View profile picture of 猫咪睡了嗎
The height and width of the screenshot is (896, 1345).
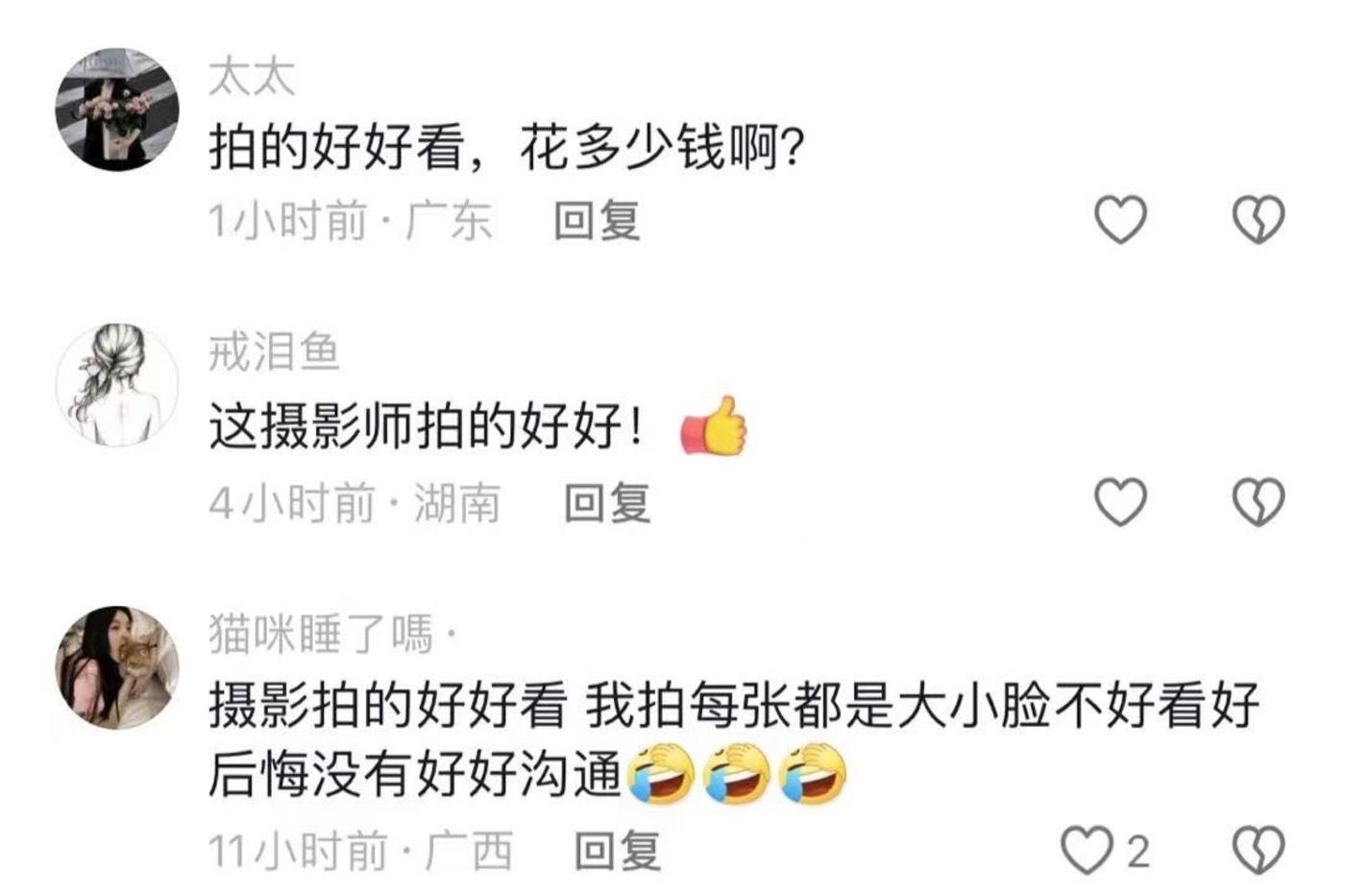pos(117,666)
